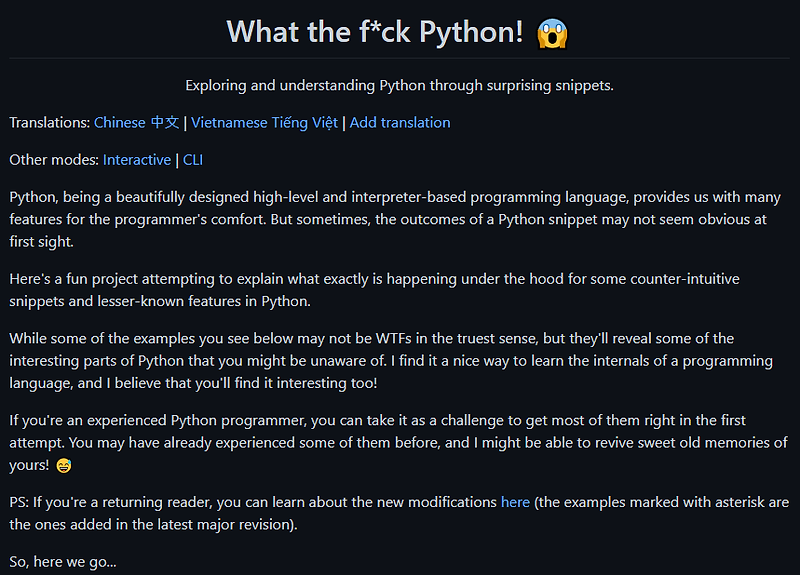Open the Chinese 中文 translation link
The image size is (800, 575).
pyautogui.click(x=136, y=123)
